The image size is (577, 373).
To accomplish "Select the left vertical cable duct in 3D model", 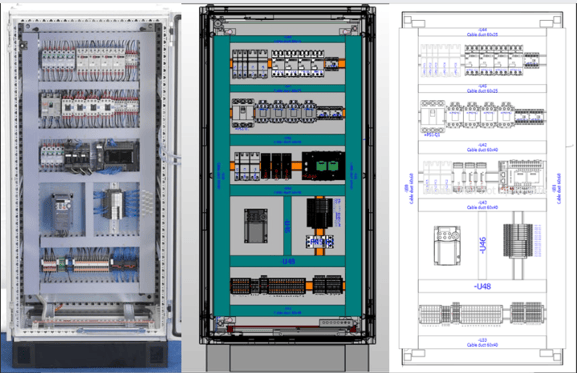I will coord(222,176).
